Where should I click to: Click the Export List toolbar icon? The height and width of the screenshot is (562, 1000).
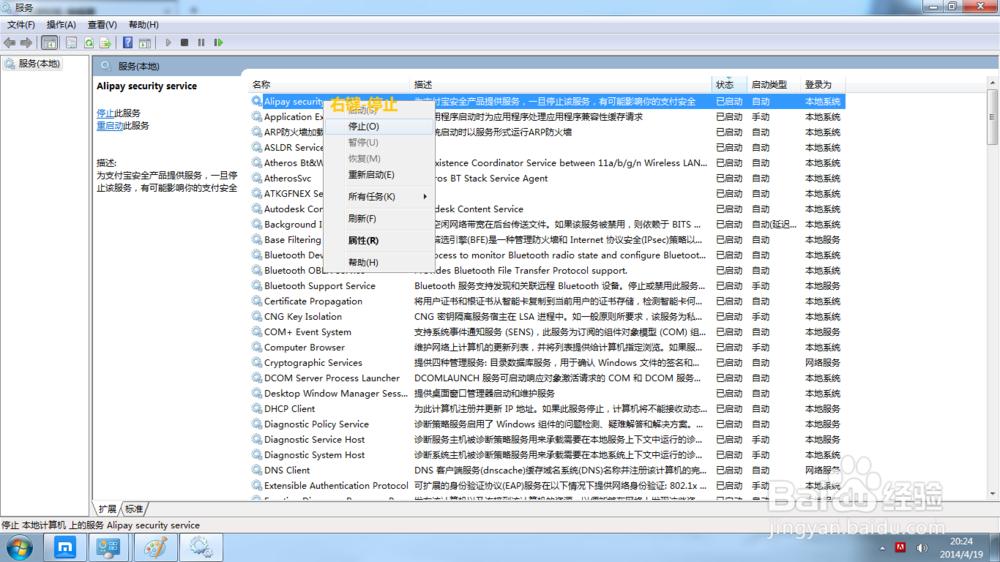pyautogui.click(x=106, y=43)
